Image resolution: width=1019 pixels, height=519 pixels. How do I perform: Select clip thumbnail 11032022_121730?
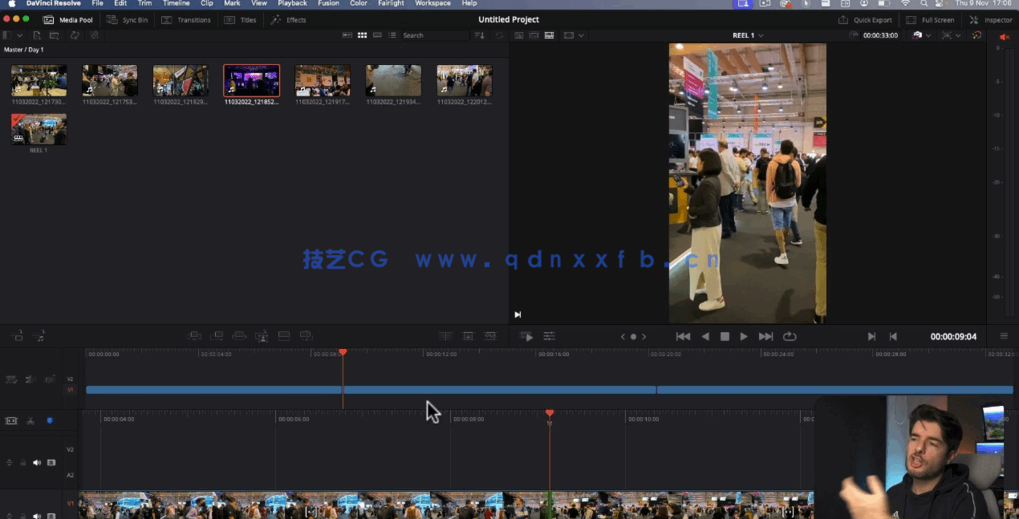coord(39,81)
